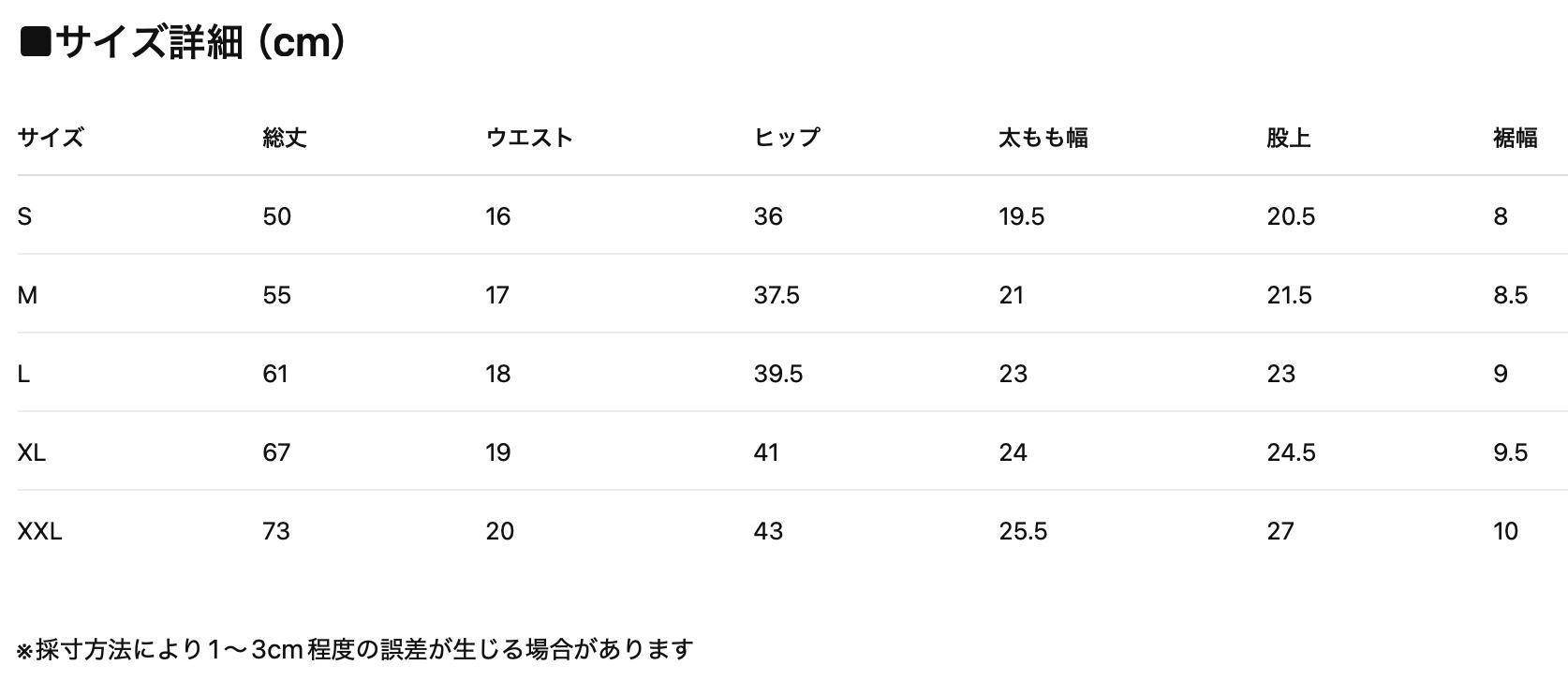Click the 採寸方法 measurement error note

pyautogui.click(x=355, y=648)
